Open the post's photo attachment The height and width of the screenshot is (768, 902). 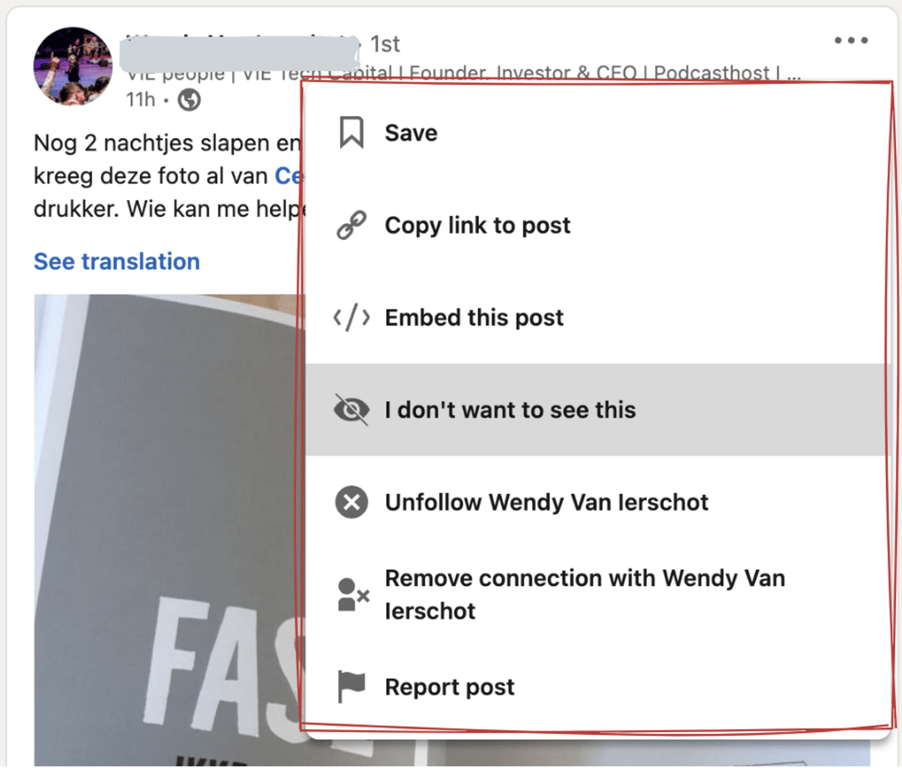[168, 530]
